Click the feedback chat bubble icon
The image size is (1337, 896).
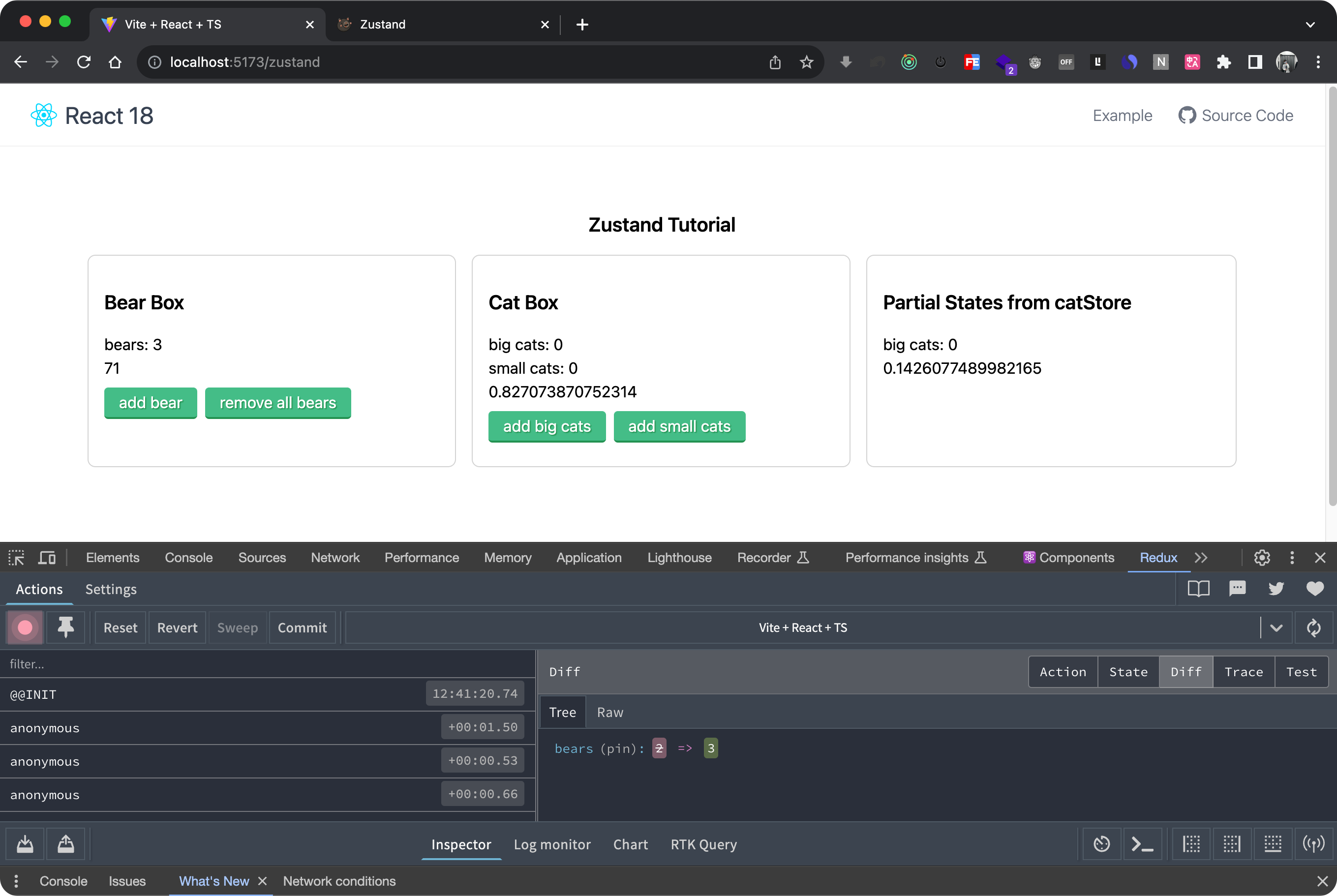point(1237,589)
